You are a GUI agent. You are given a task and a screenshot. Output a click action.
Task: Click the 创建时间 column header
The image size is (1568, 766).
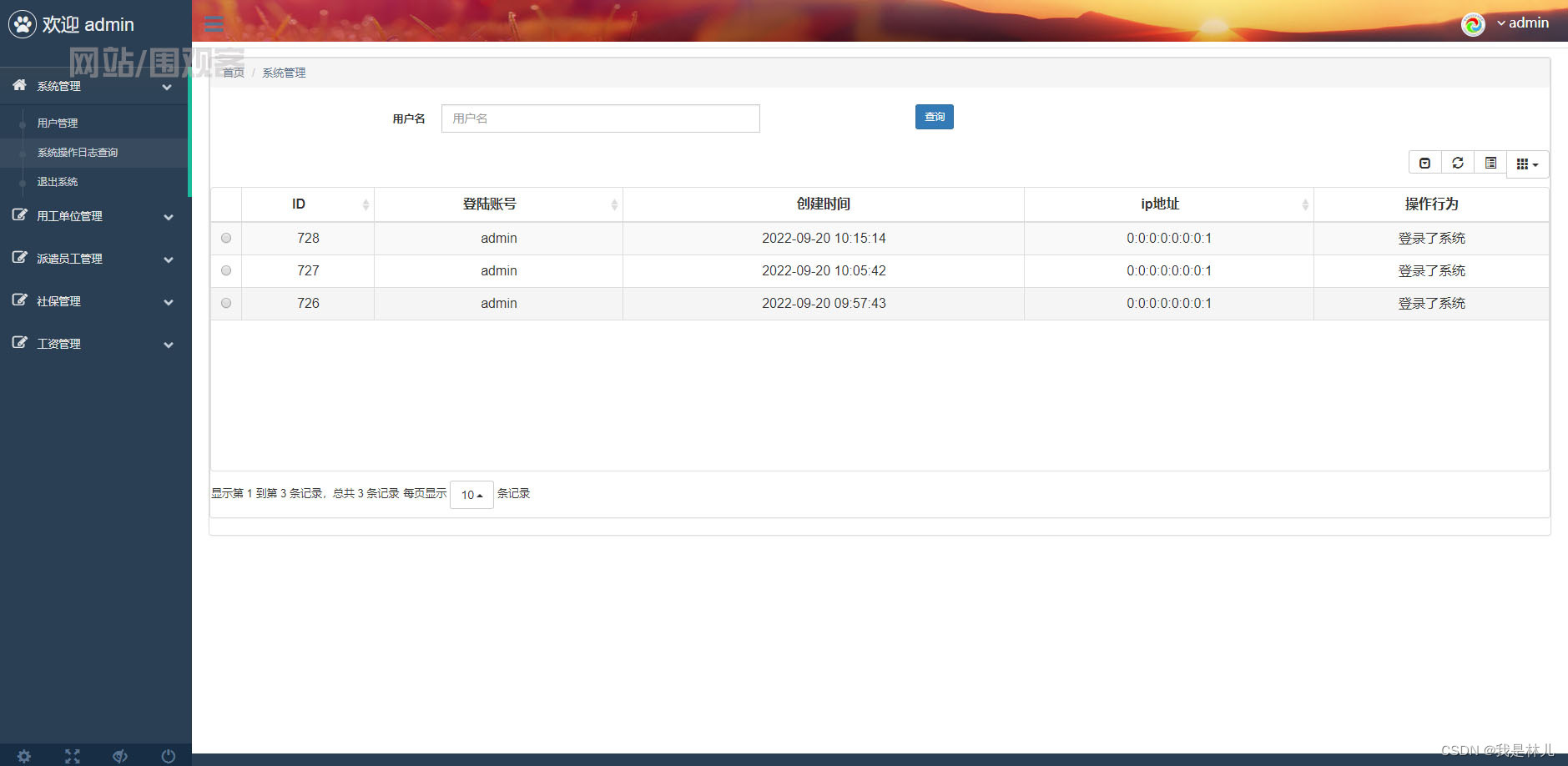coord(824,204)
